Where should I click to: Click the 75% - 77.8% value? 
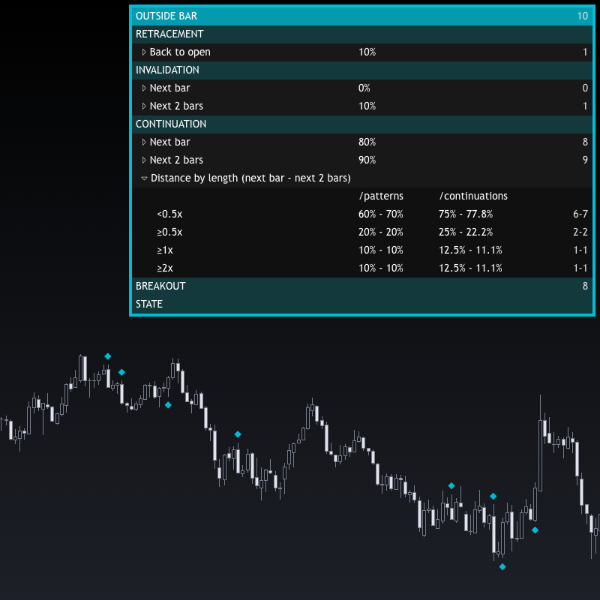pos(466,214)
